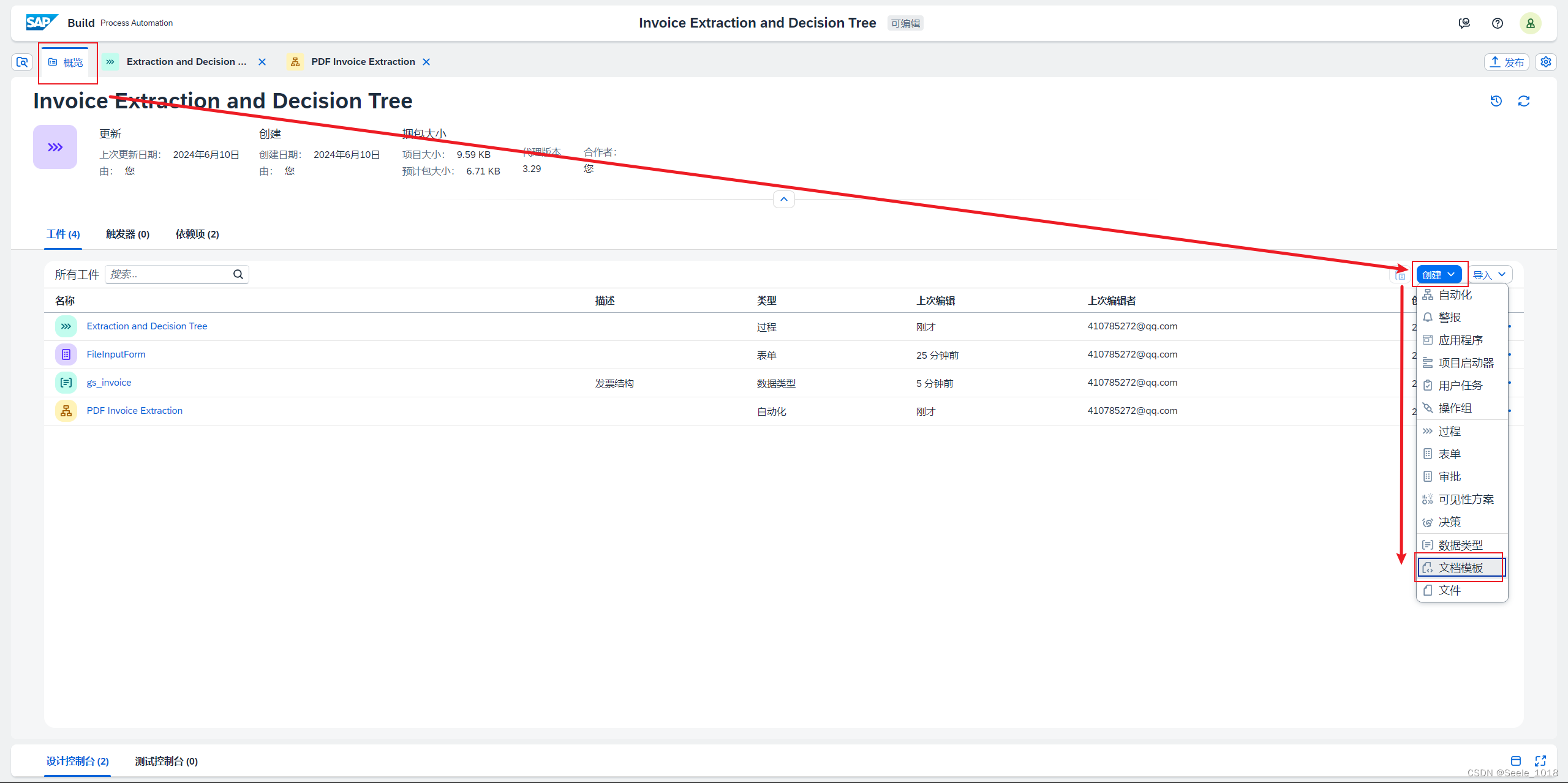
Task: Collapse the header with chevron up
Action: pyautogui.click(x=784, y=200)
